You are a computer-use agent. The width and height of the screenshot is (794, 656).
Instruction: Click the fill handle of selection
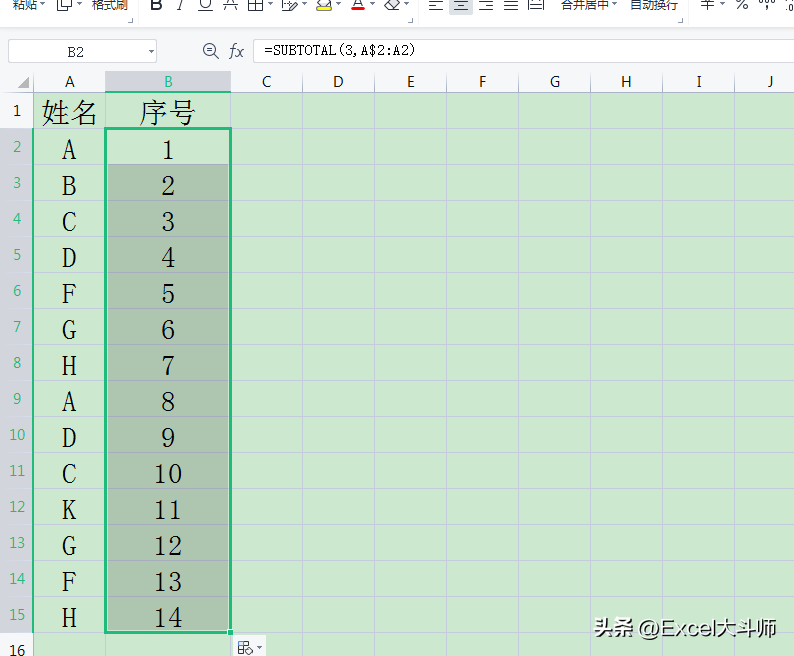[230, 632]
